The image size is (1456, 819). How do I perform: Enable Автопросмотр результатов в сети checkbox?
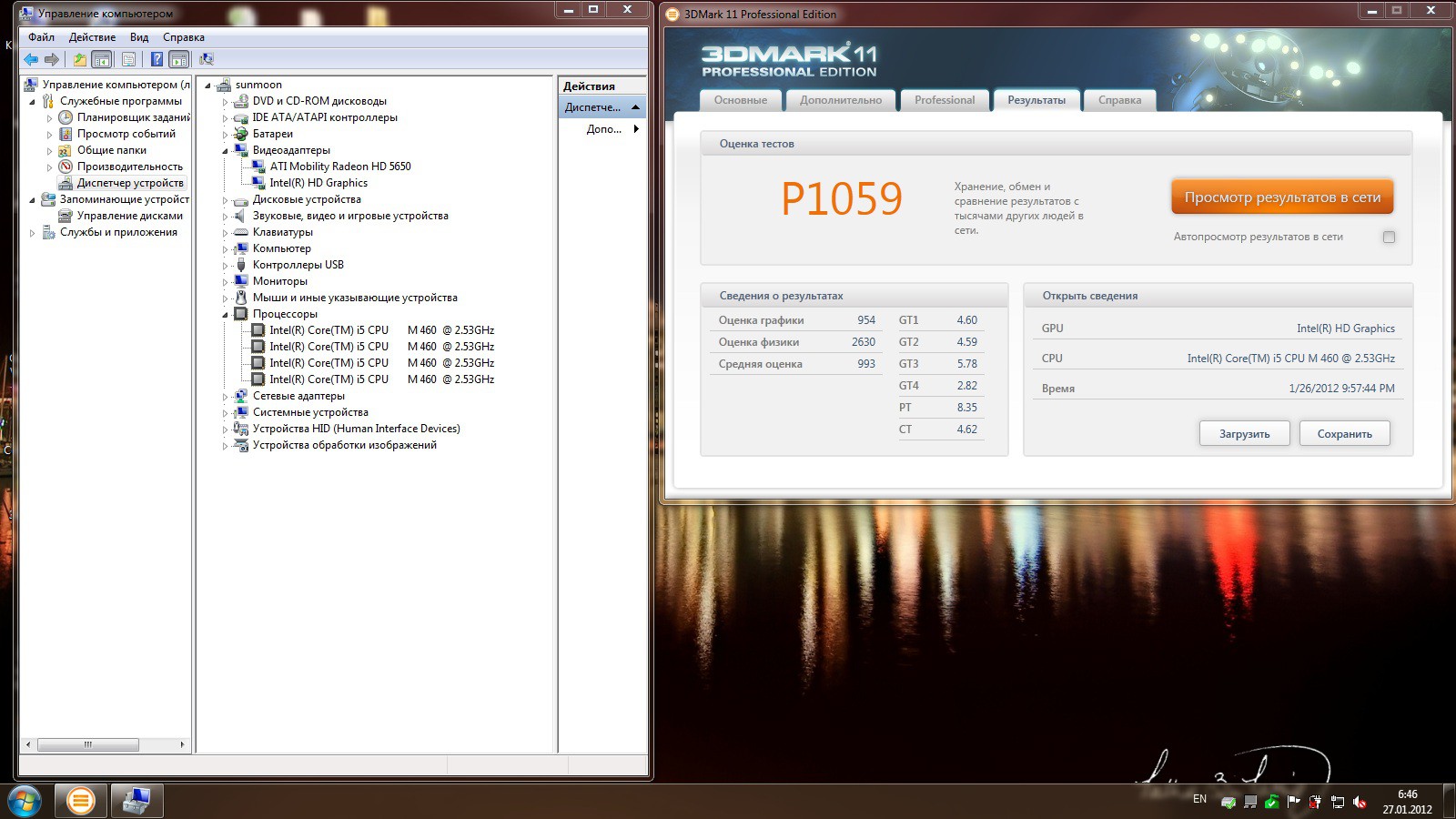click(x=1389, y=237)
